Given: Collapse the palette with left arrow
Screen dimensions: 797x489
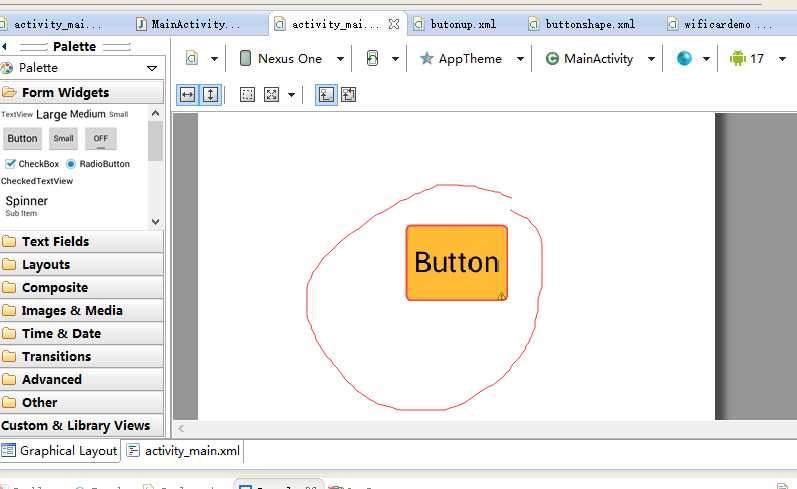Looking at the screenshot, I should 4,47.
